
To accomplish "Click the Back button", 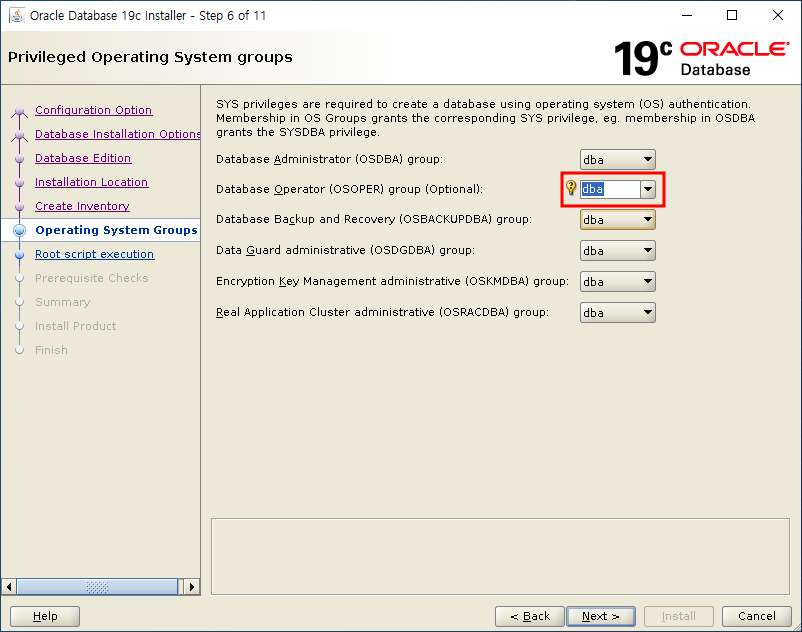I will click(x=530, y=616).
